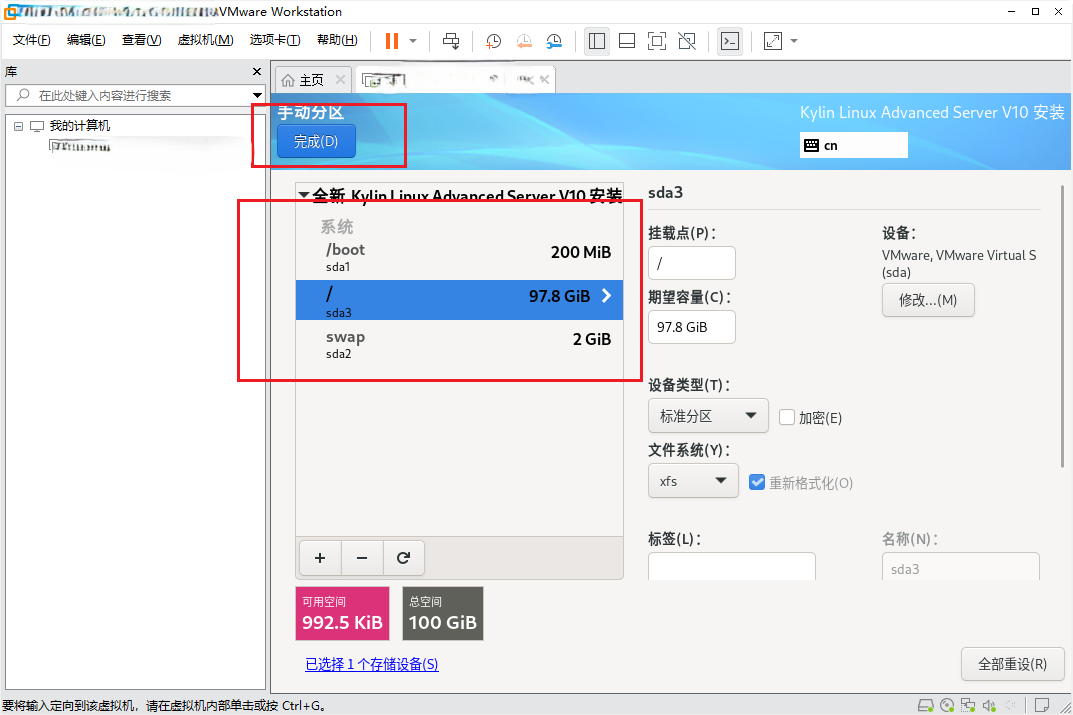Open the 查看(V) menu
Viewport: 1073px width, 715px height.
[142, 40]
